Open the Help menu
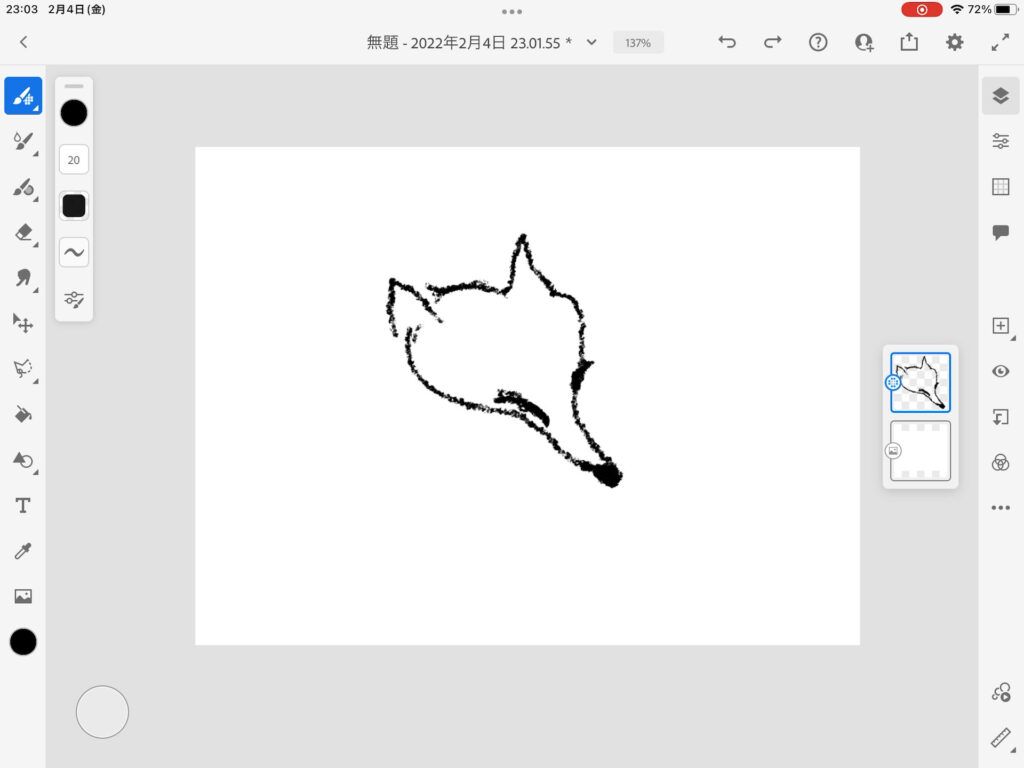The width and height of the screenshot is (1024, 768). (818, 42)
